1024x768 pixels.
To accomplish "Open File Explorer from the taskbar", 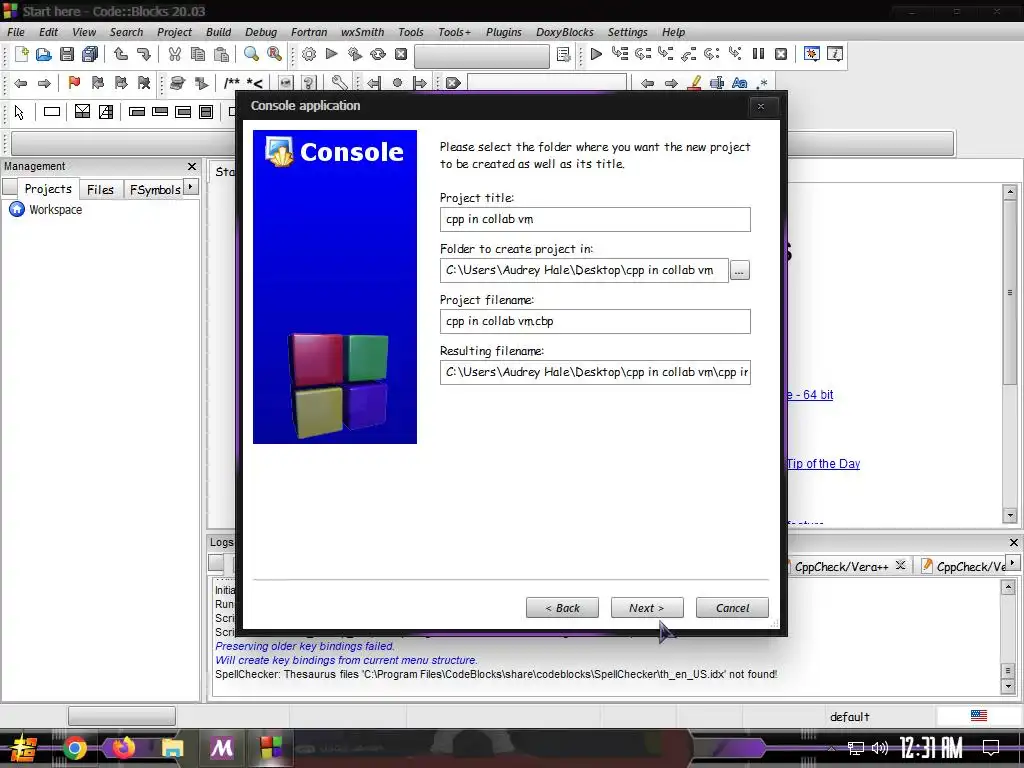I will pyautogui.click(x=172, y=748).
